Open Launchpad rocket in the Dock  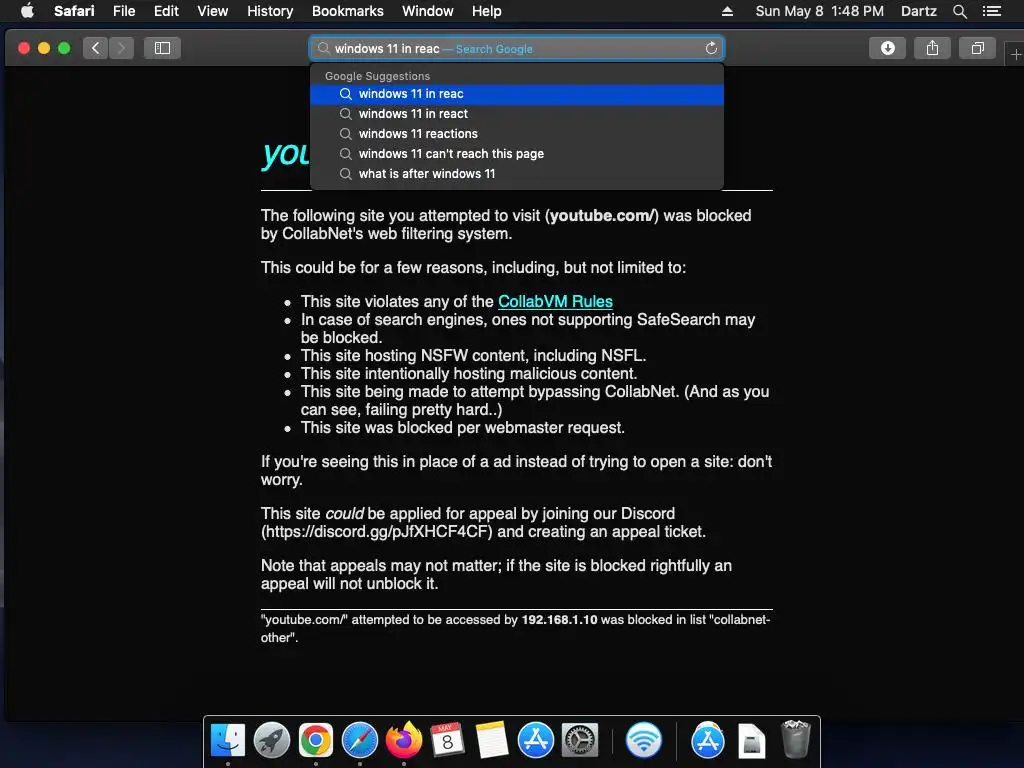[x=272, y=740]
